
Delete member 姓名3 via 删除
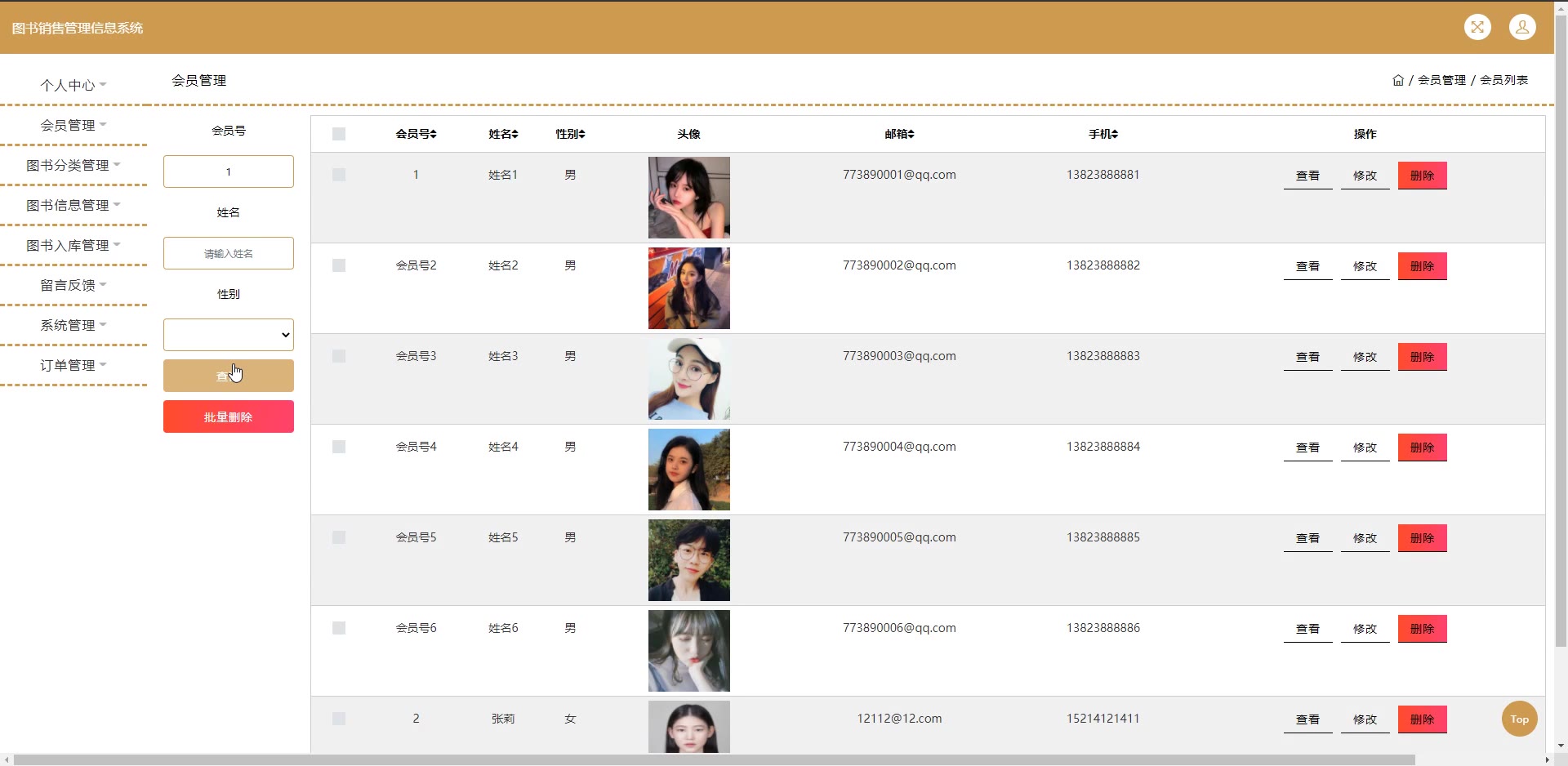point(1423,357)
